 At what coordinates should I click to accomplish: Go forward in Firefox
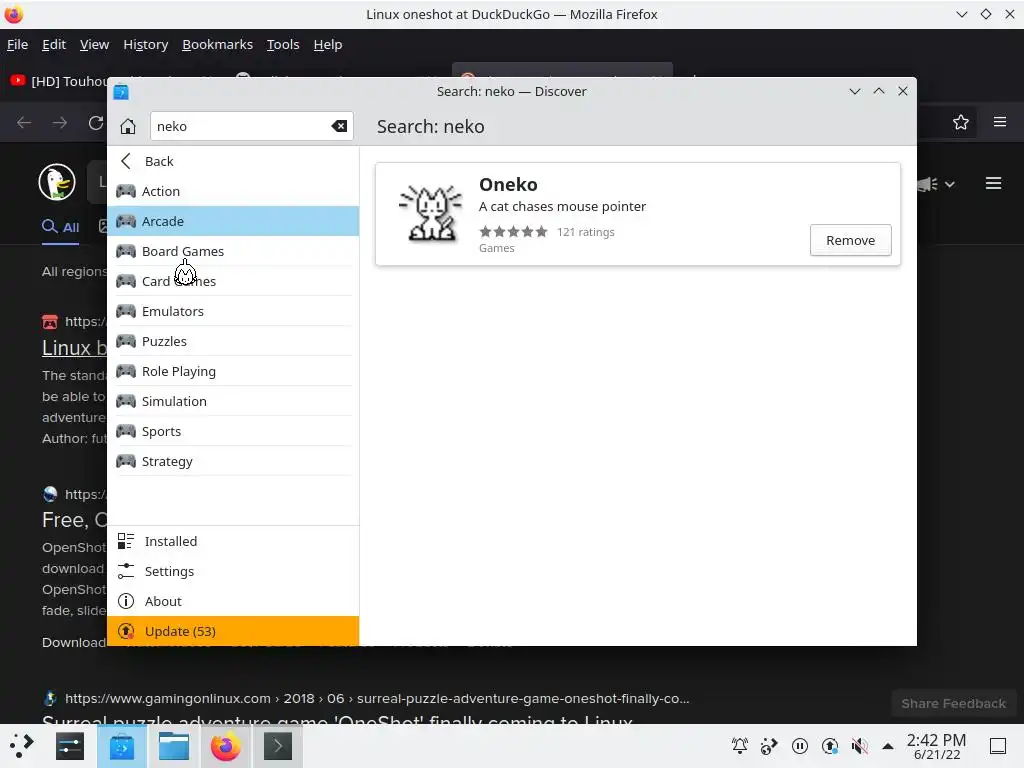click(60, 122)
